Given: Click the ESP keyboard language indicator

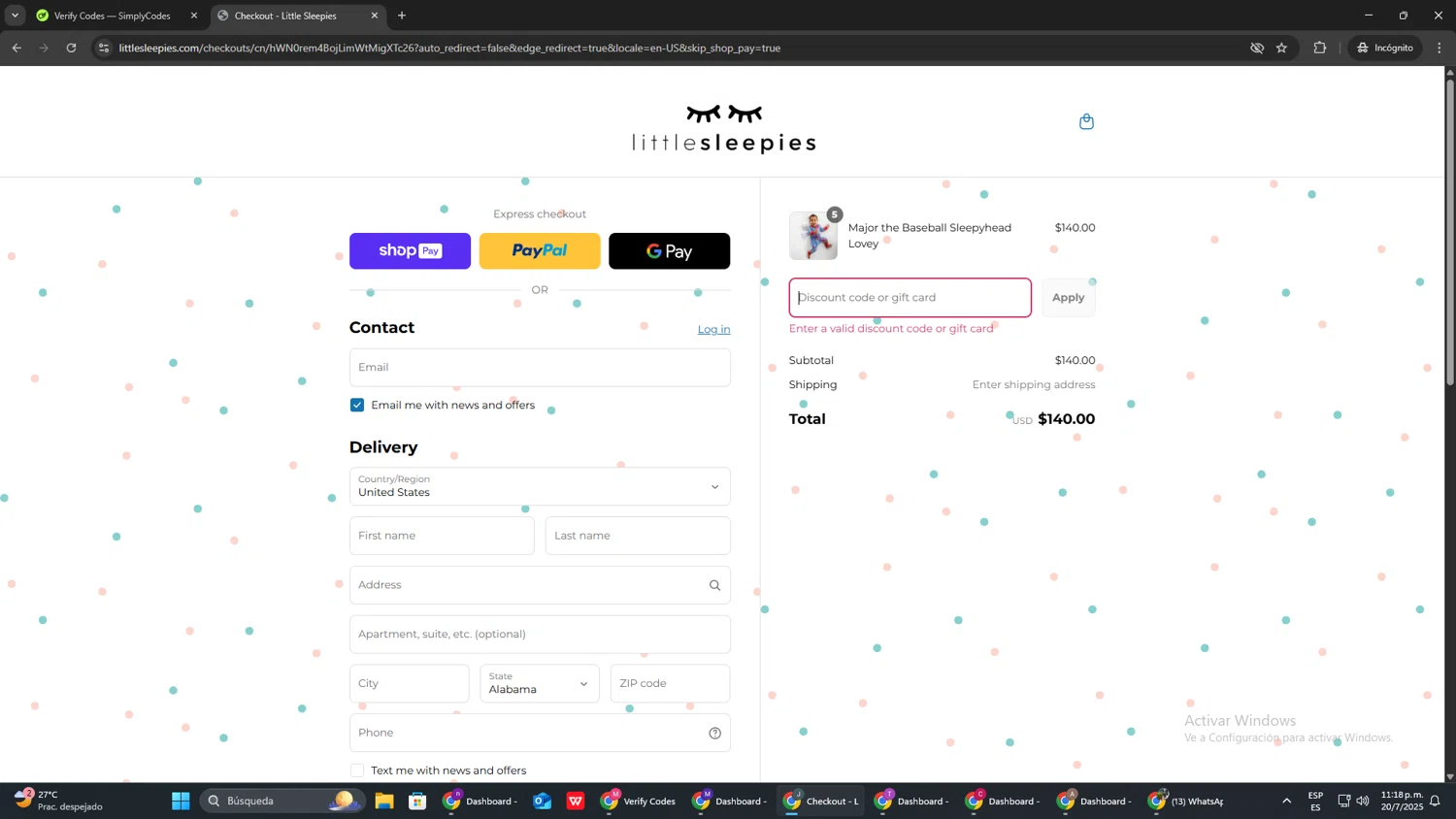Looking at the screenshot, I should (1315, 801).
